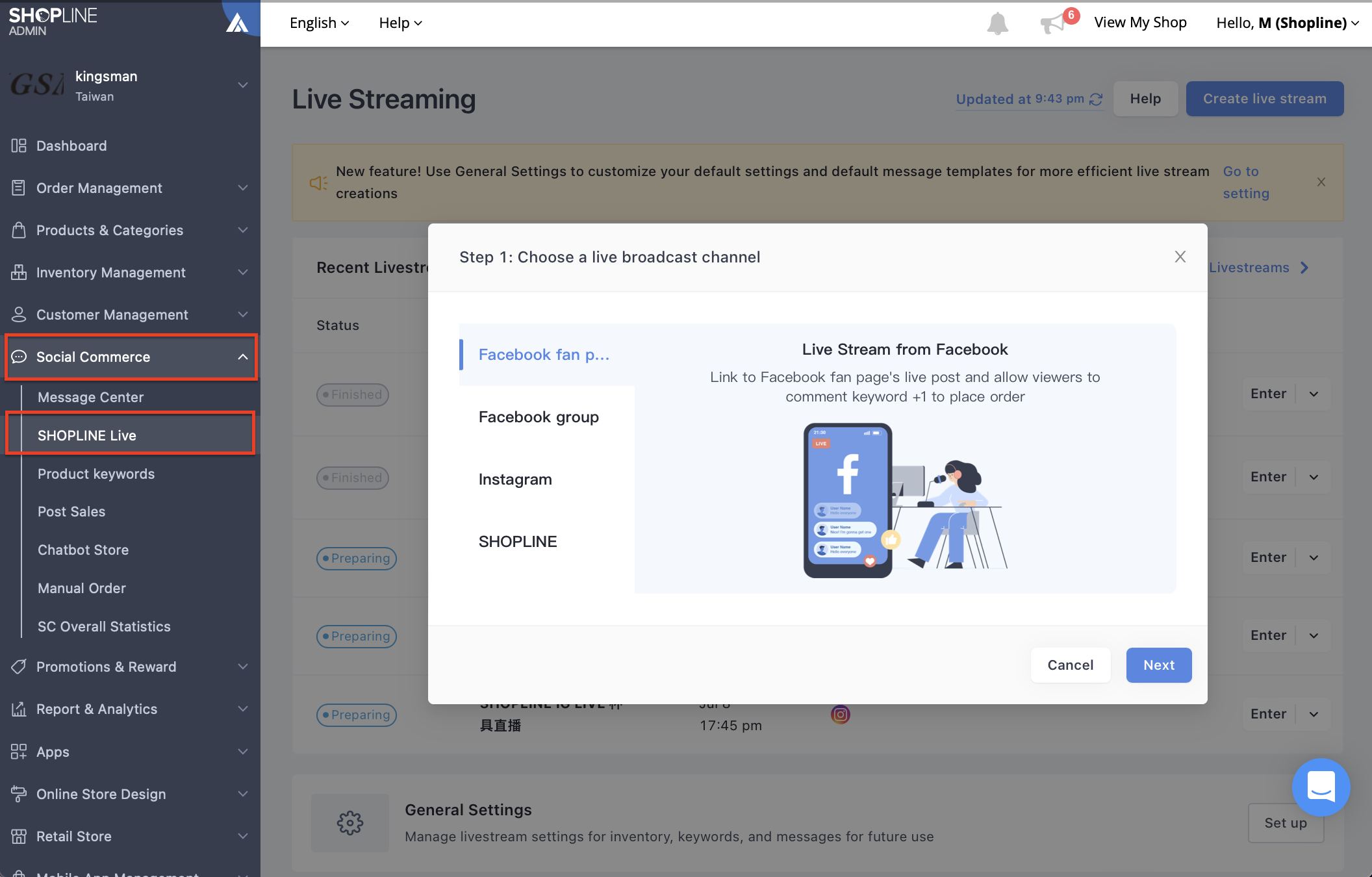Viewport: 1372px width, 877px height.
Task: Click the kingsman store logo
Action: pyautogui.click(x=38, y=85)
